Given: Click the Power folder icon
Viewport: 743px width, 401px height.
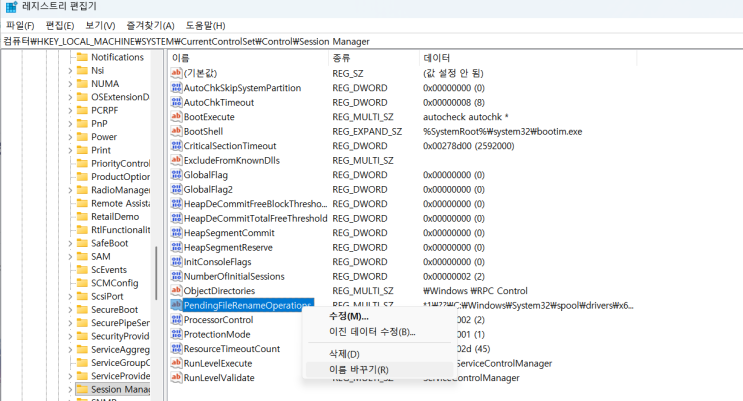Looking at the screenshot, I should click(82, 137).
